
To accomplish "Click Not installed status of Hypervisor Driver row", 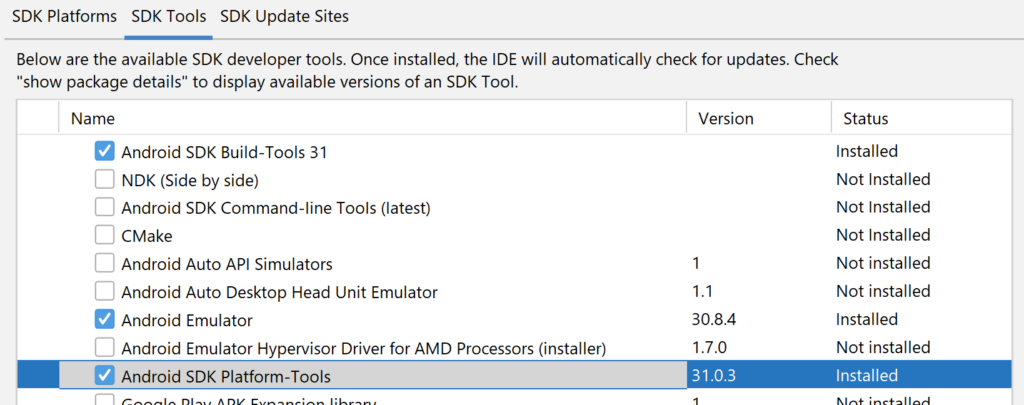I will pos(883,348).
